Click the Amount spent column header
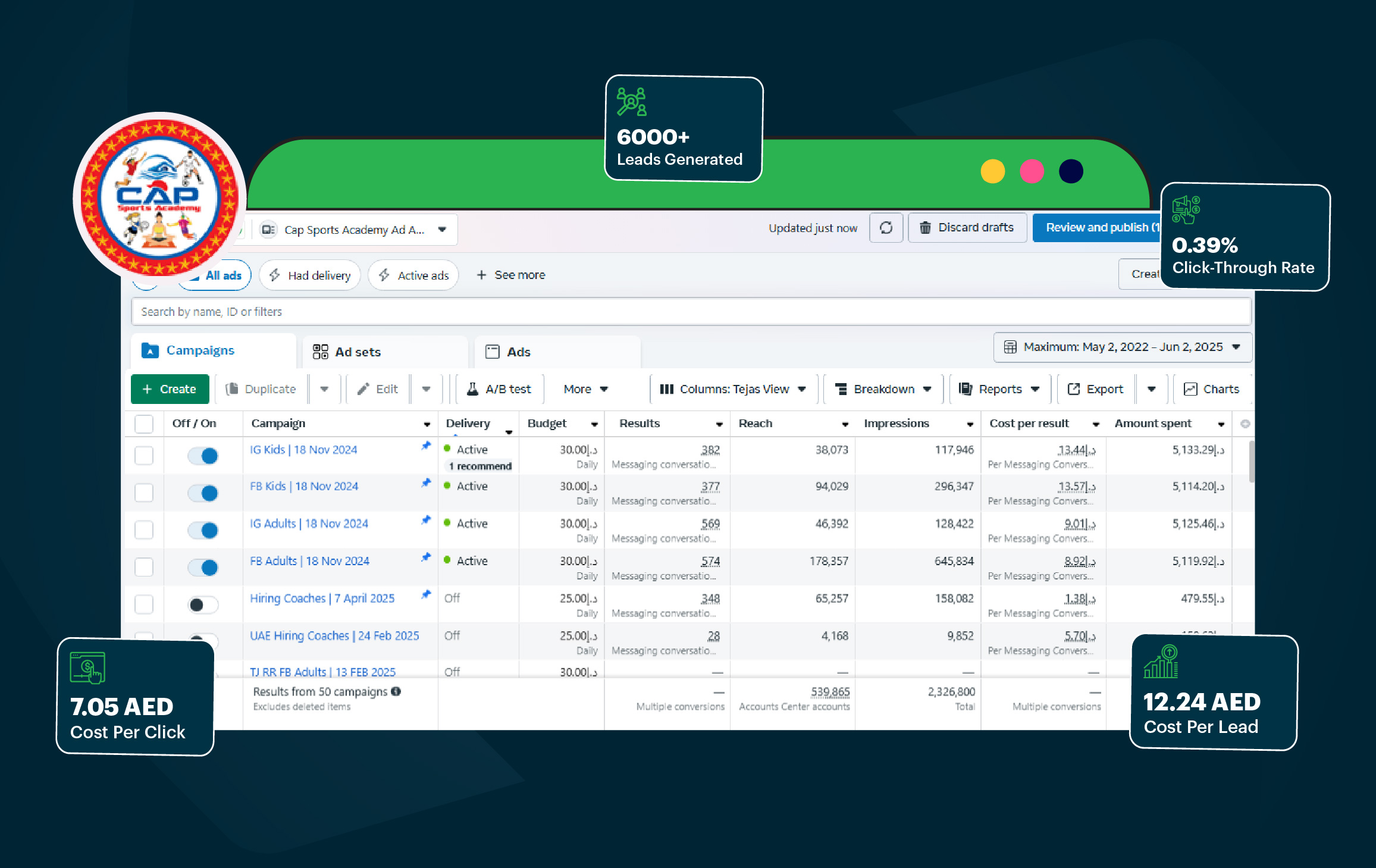The image size is (1376, 868). point(1153,424)
